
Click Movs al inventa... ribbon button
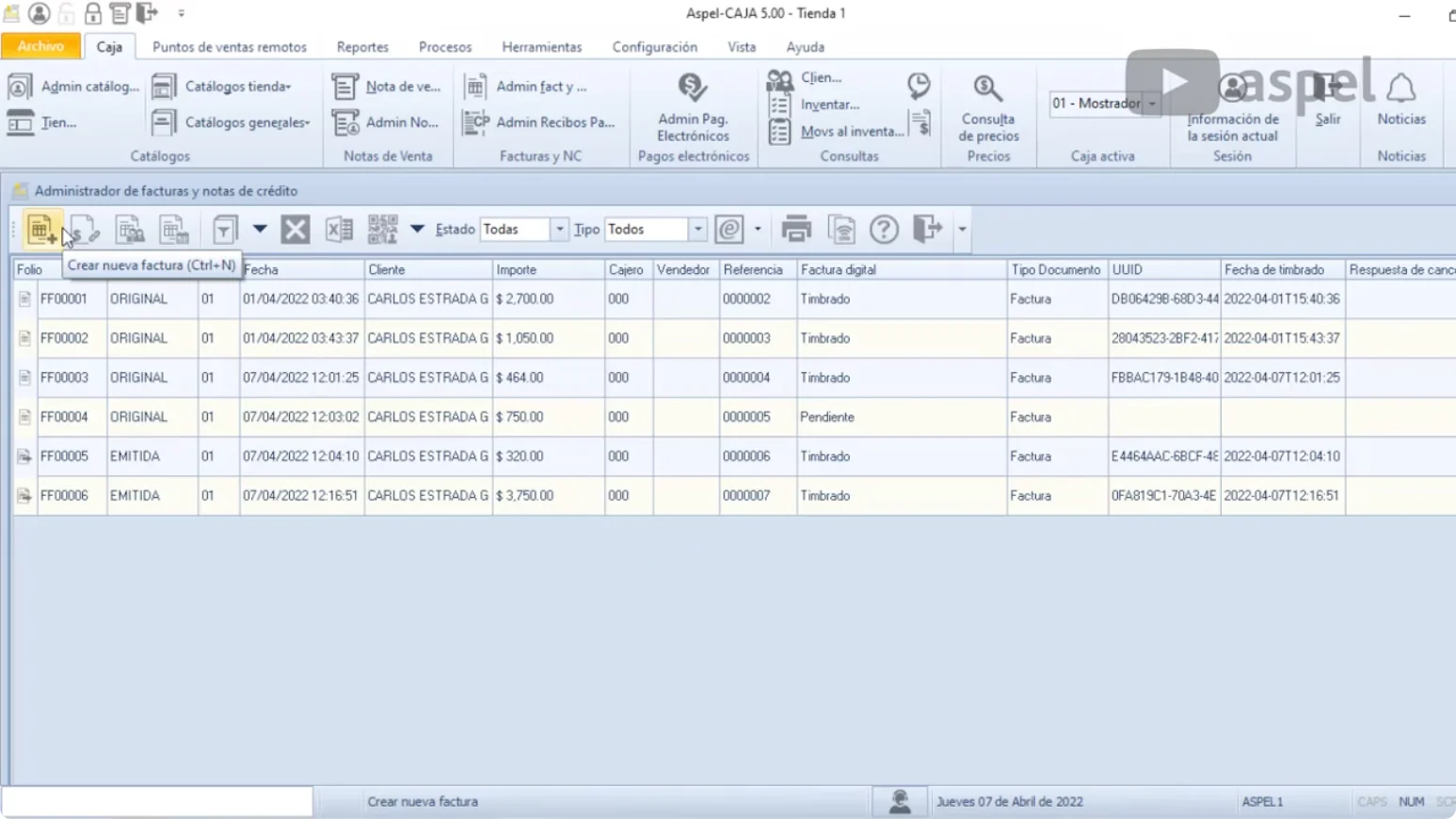coord(835,132)
